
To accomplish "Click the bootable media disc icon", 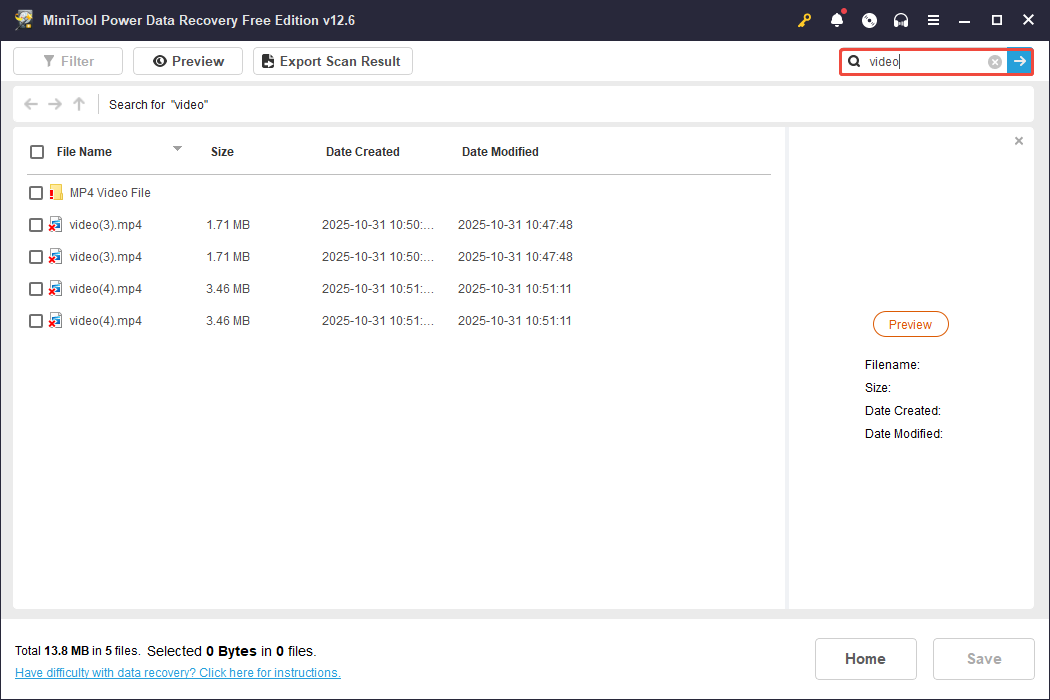I will coord(869,19).
